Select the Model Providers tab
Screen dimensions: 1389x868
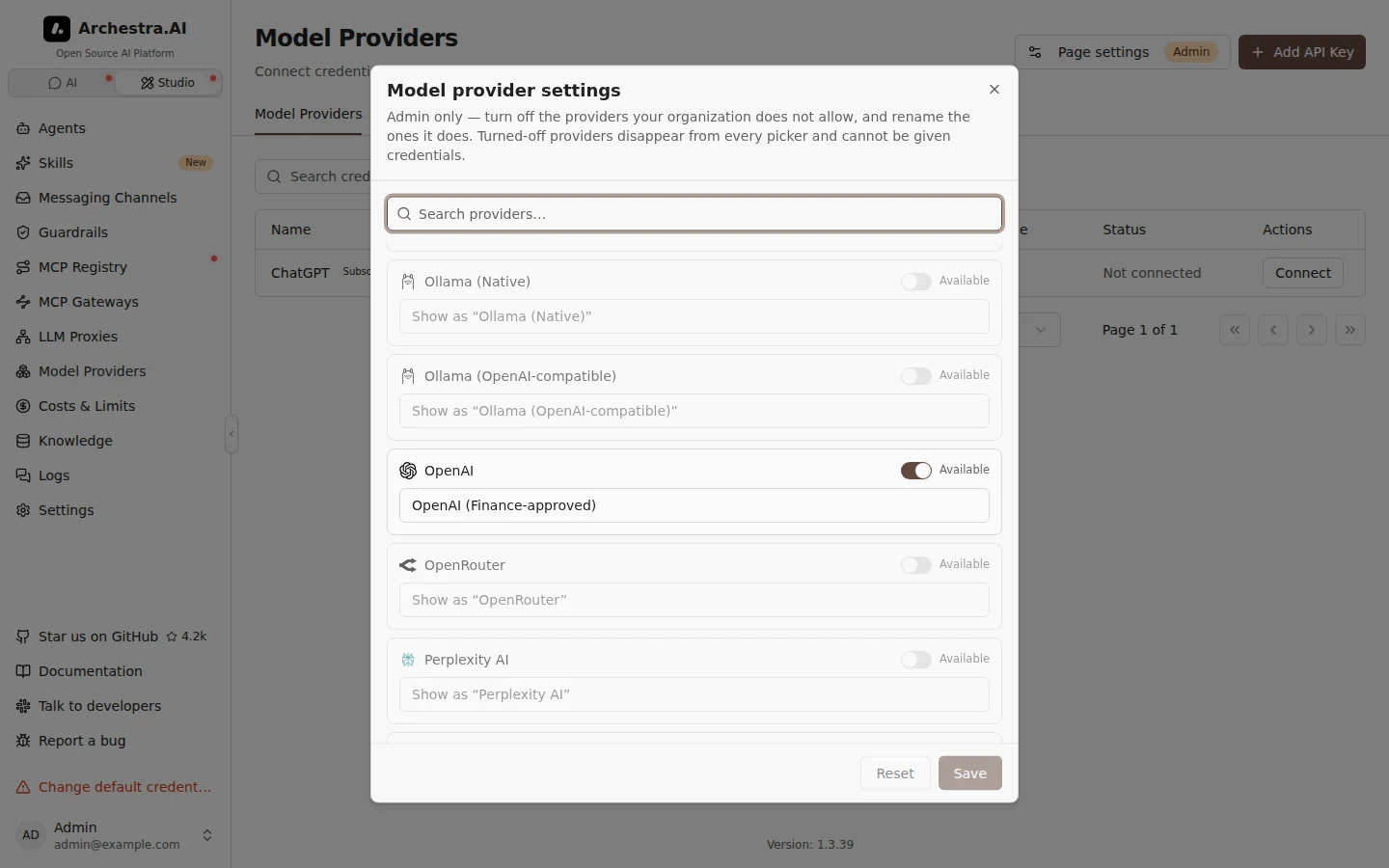(x=309, y=114)
